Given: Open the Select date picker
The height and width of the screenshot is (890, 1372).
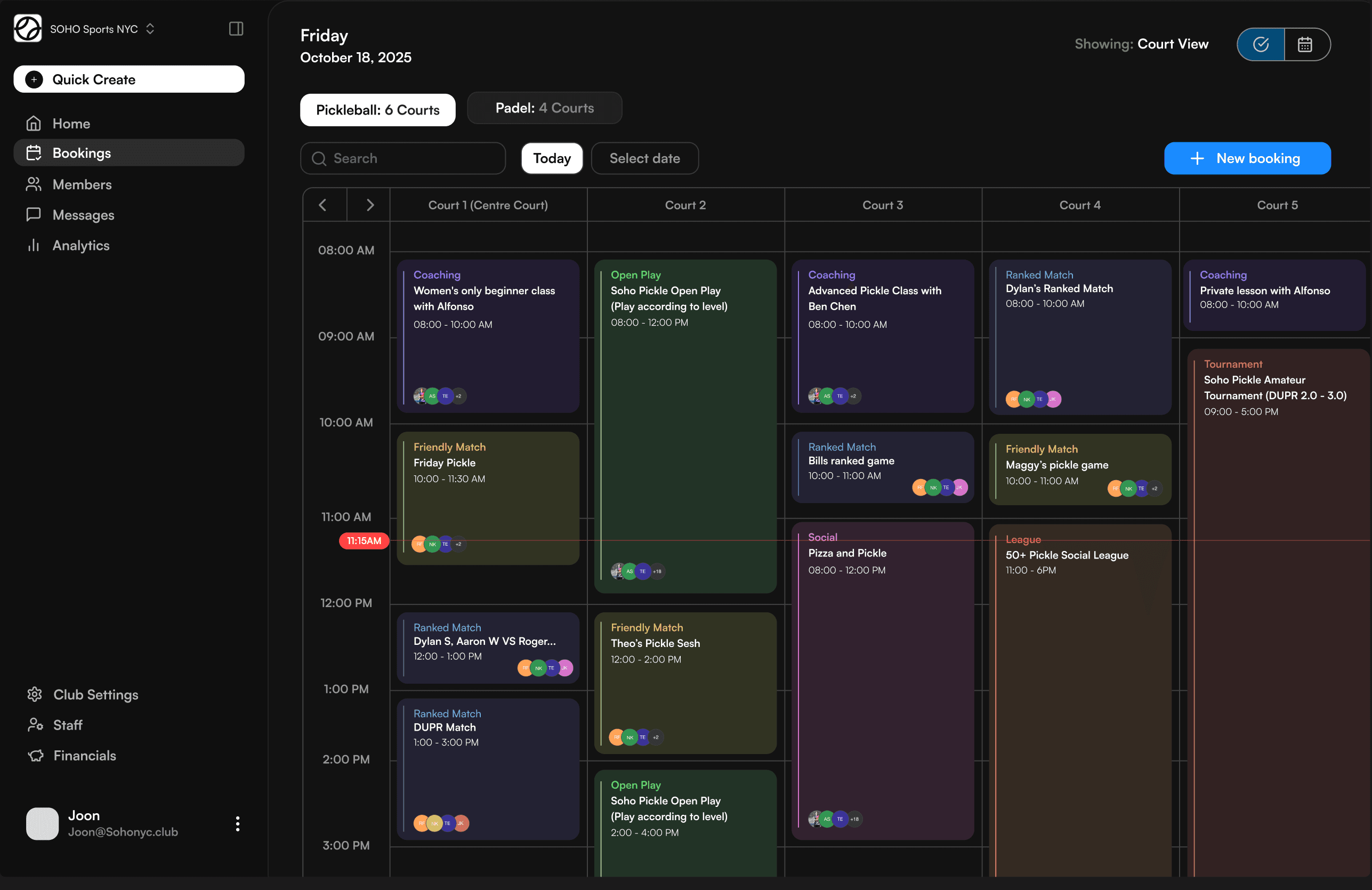Looking at the screenshot, I should point(644,158).
